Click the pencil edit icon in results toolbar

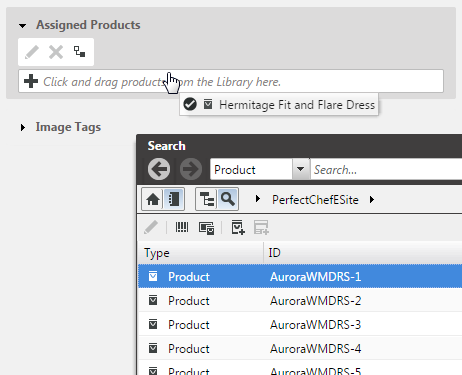[x=151, y=228]
